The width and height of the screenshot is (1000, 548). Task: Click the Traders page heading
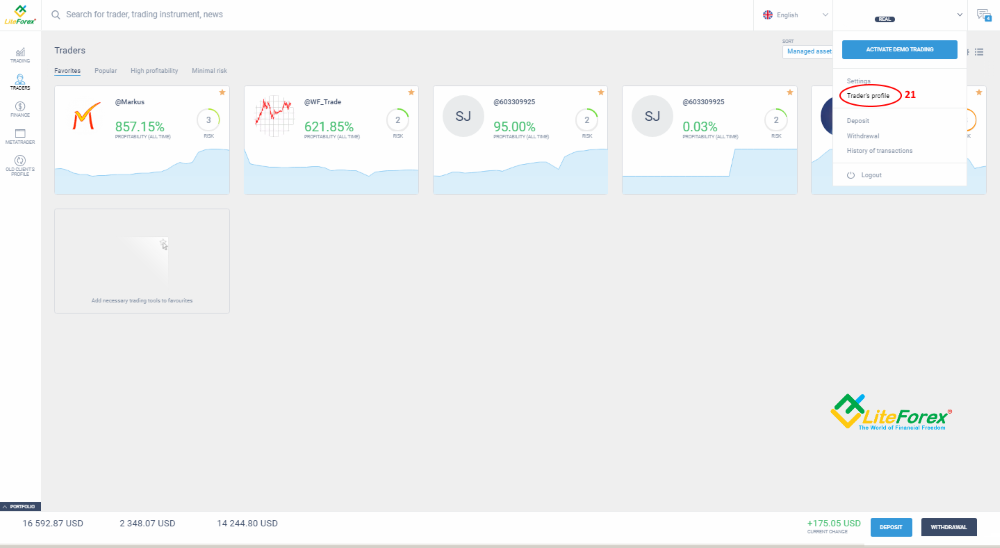70,50
